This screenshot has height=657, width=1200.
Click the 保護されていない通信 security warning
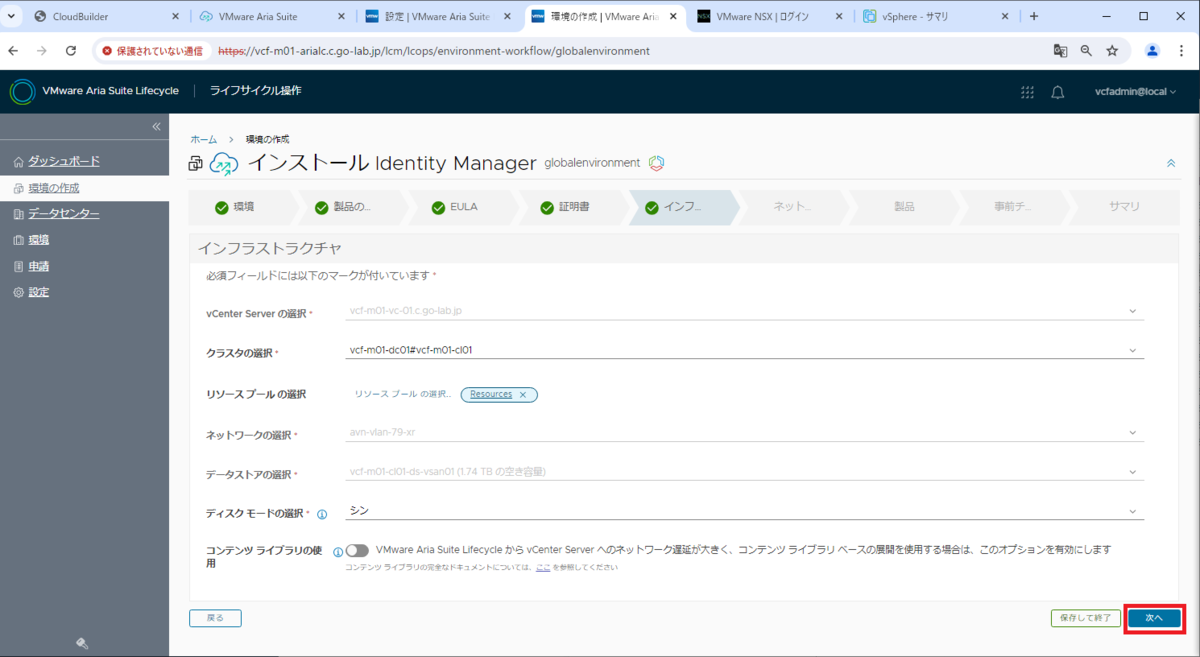[153, 50]
